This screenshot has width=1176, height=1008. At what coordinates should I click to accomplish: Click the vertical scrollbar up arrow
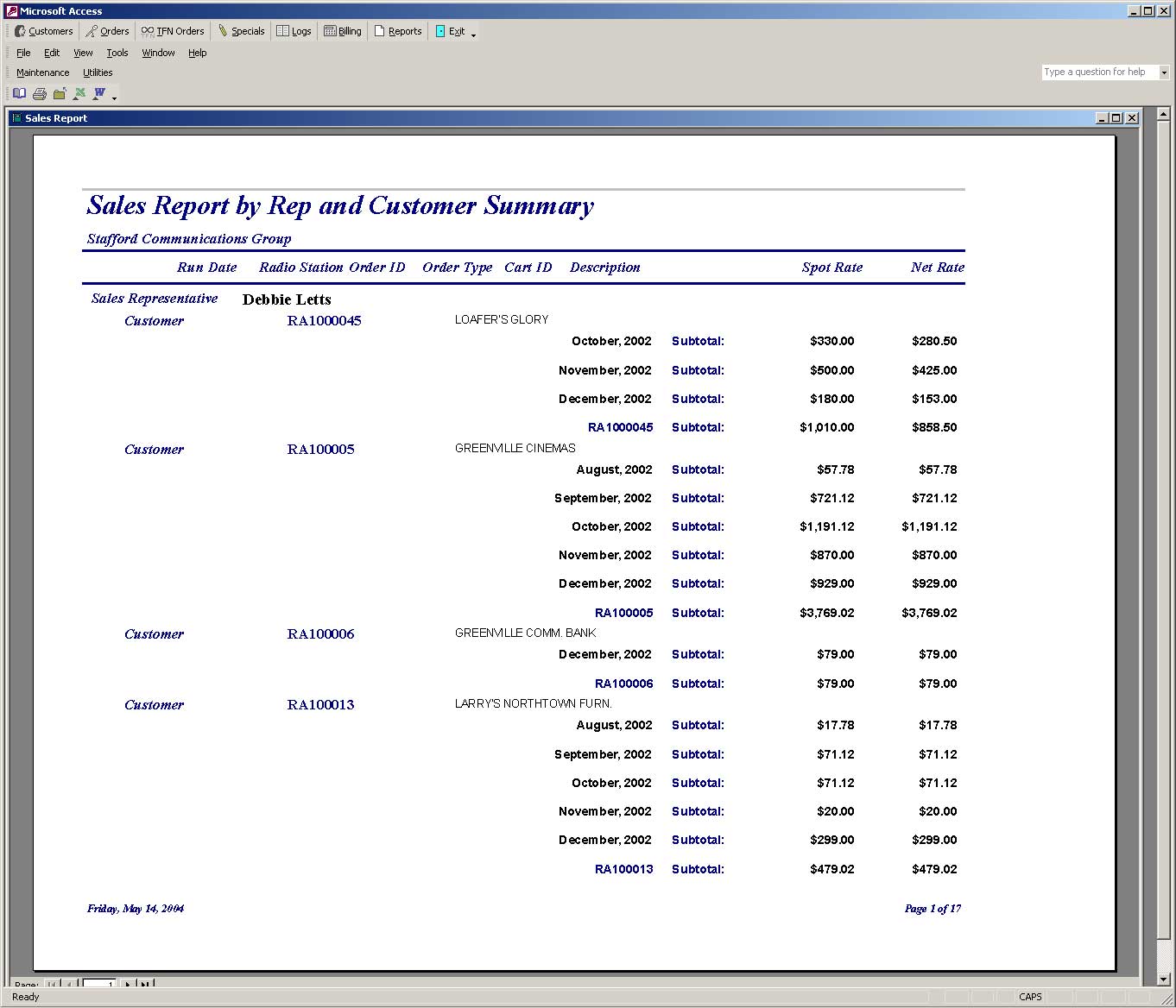click(x=1164, y=114)
